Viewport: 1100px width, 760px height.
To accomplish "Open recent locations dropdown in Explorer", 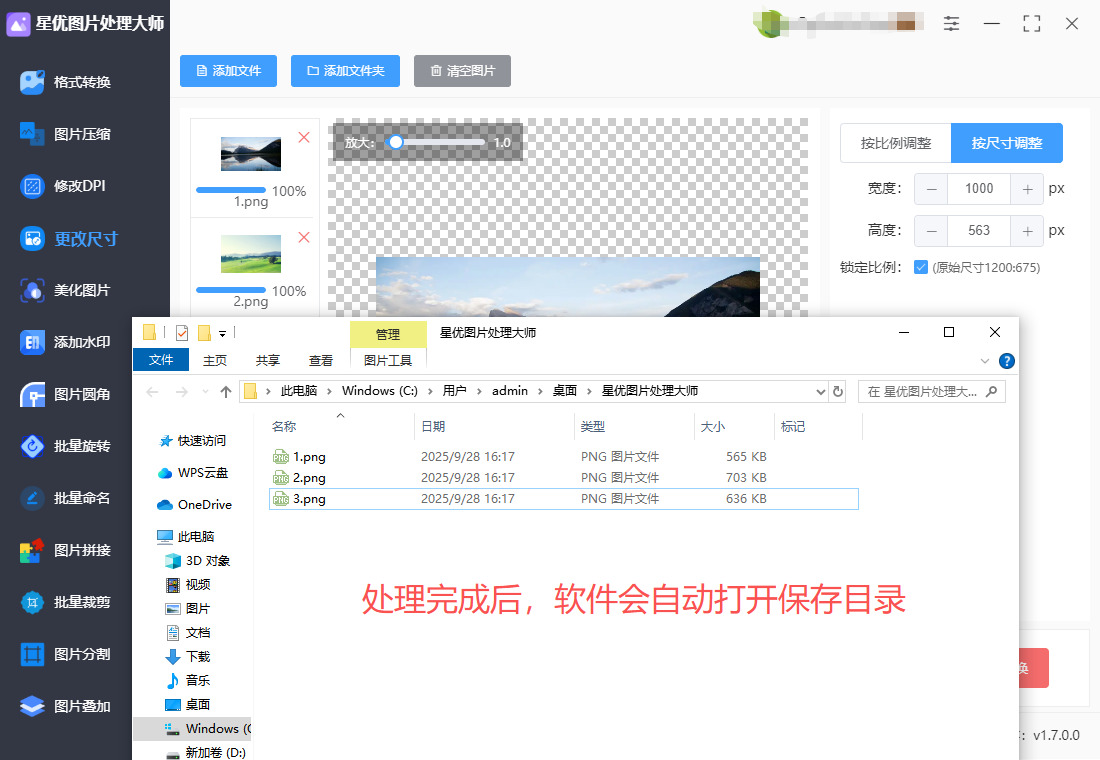I will coord(205,392).
